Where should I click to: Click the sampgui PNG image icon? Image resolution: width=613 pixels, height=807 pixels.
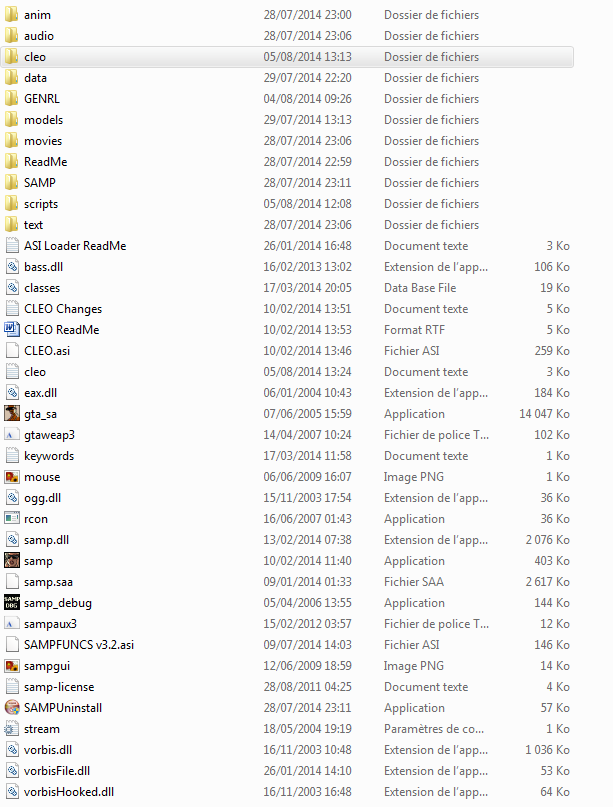[x=12, y=665]
